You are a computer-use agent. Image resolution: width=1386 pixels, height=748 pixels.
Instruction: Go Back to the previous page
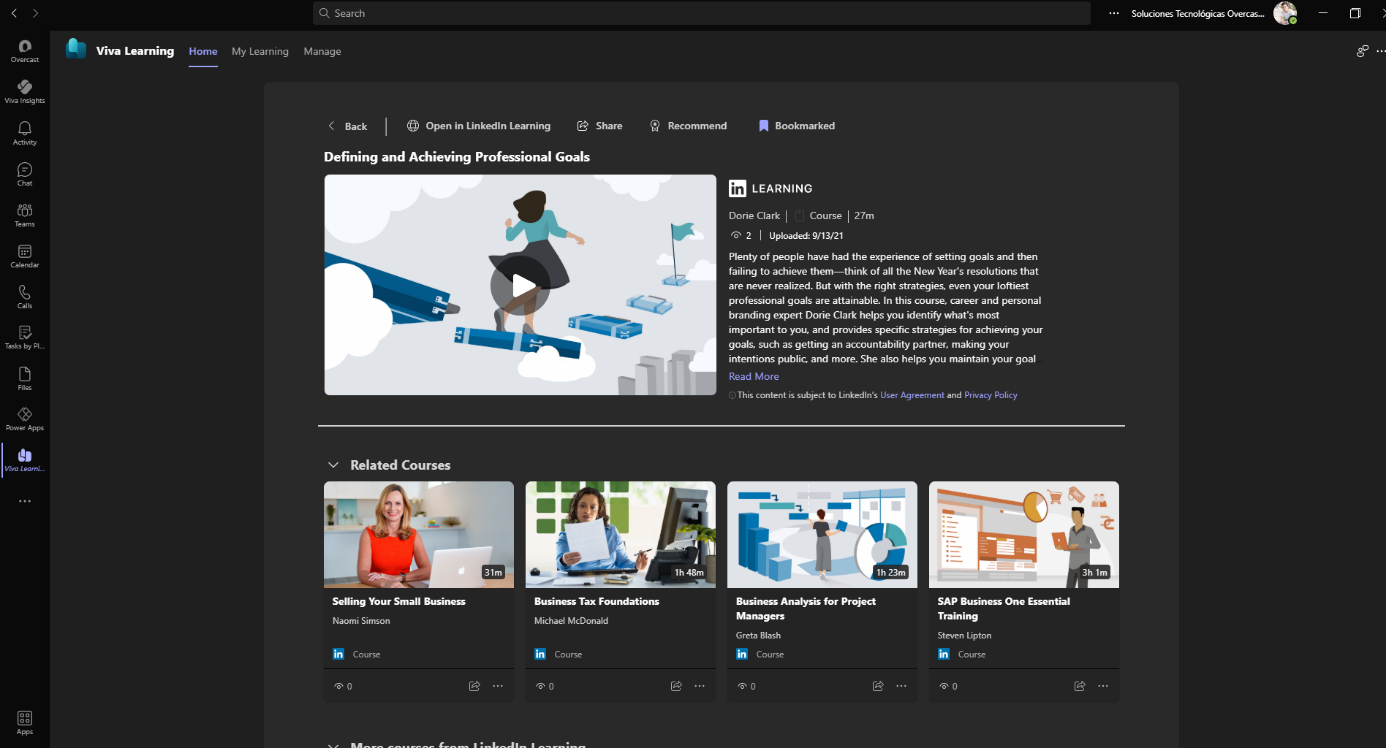(x=347, y=126)
